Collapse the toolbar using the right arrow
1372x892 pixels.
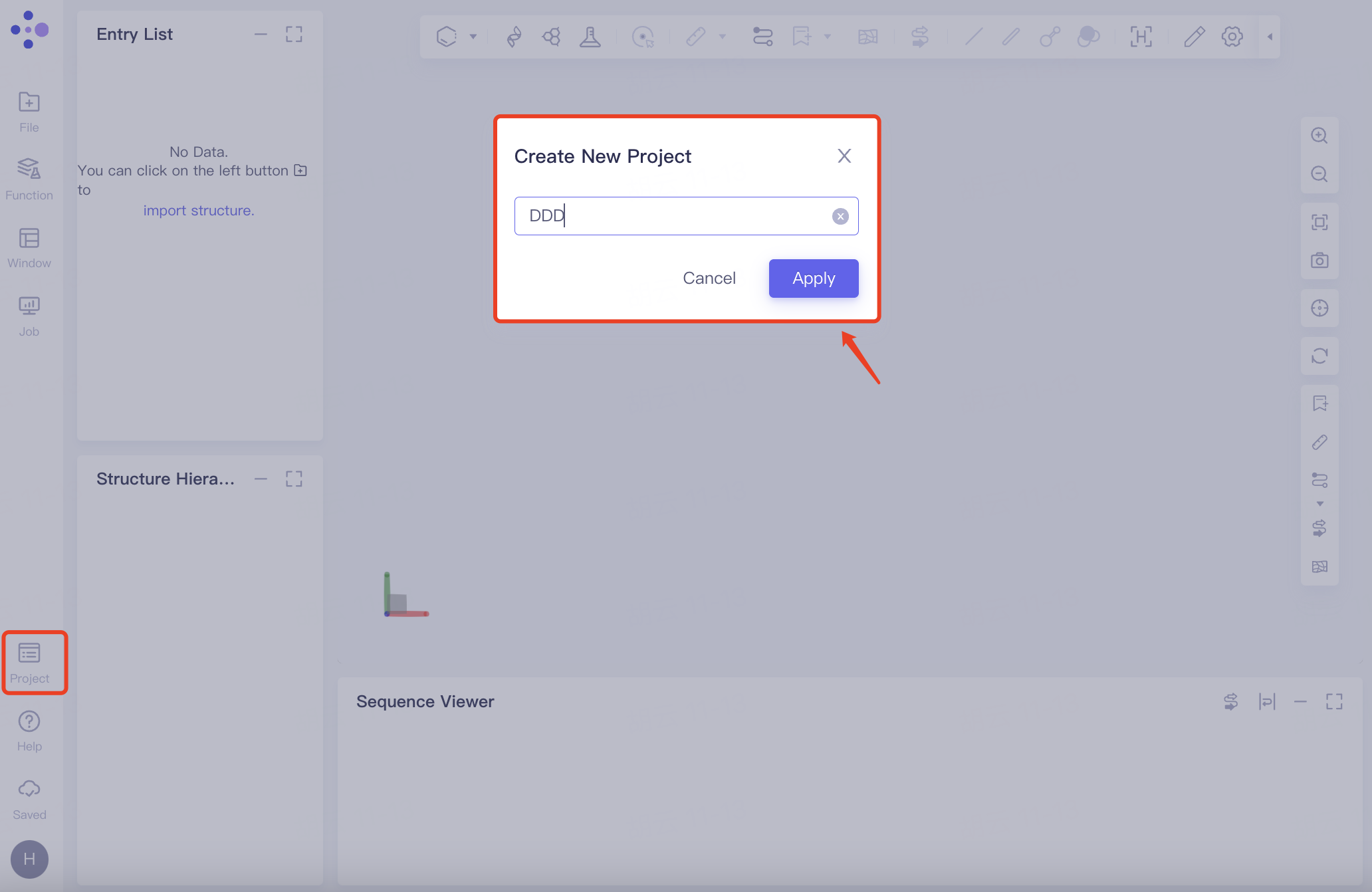pyautogui.click(x=1270, y=37)
